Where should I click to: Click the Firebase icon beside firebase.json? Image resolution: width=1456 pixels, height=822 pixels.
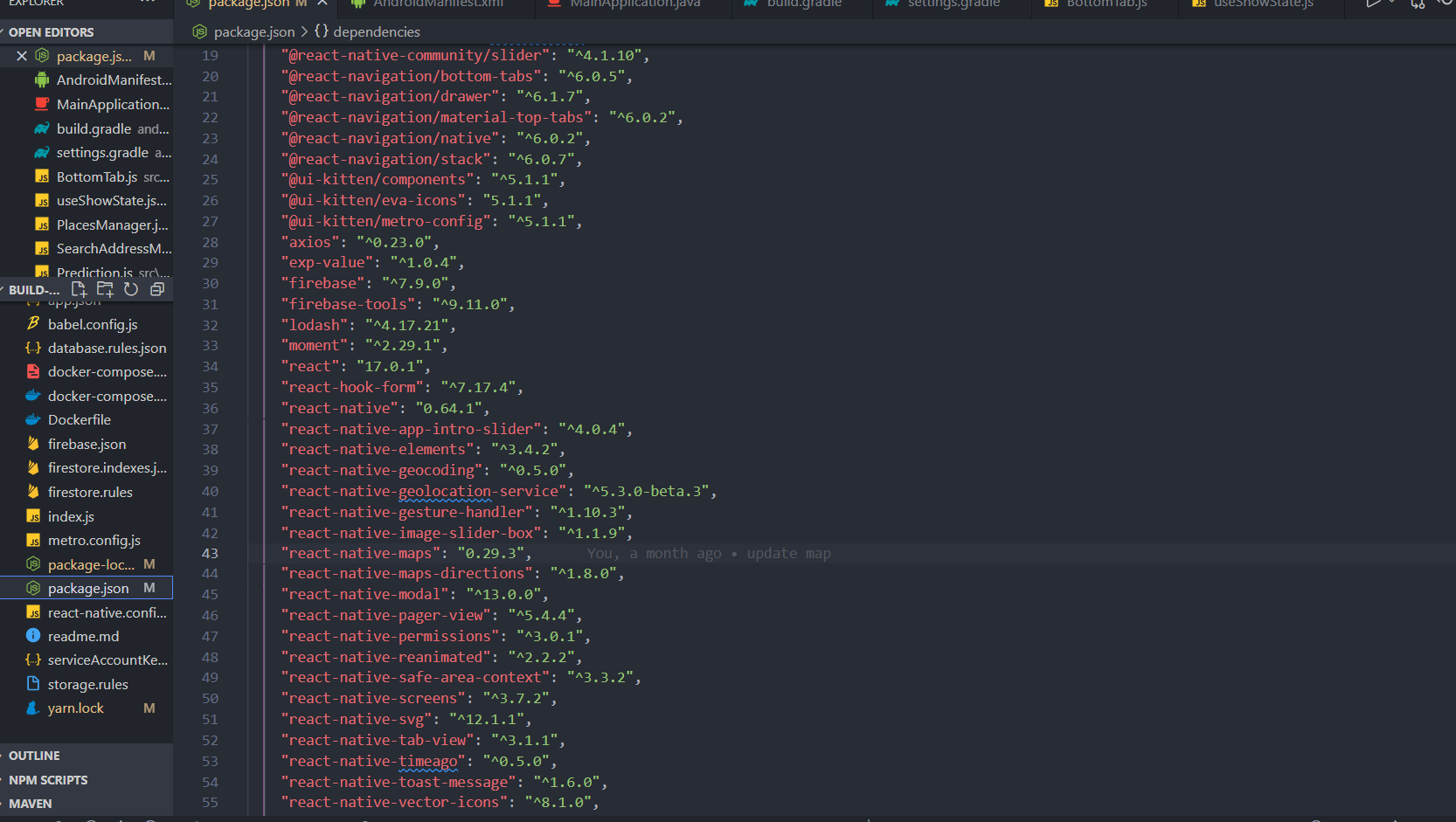tap(32, 443)
